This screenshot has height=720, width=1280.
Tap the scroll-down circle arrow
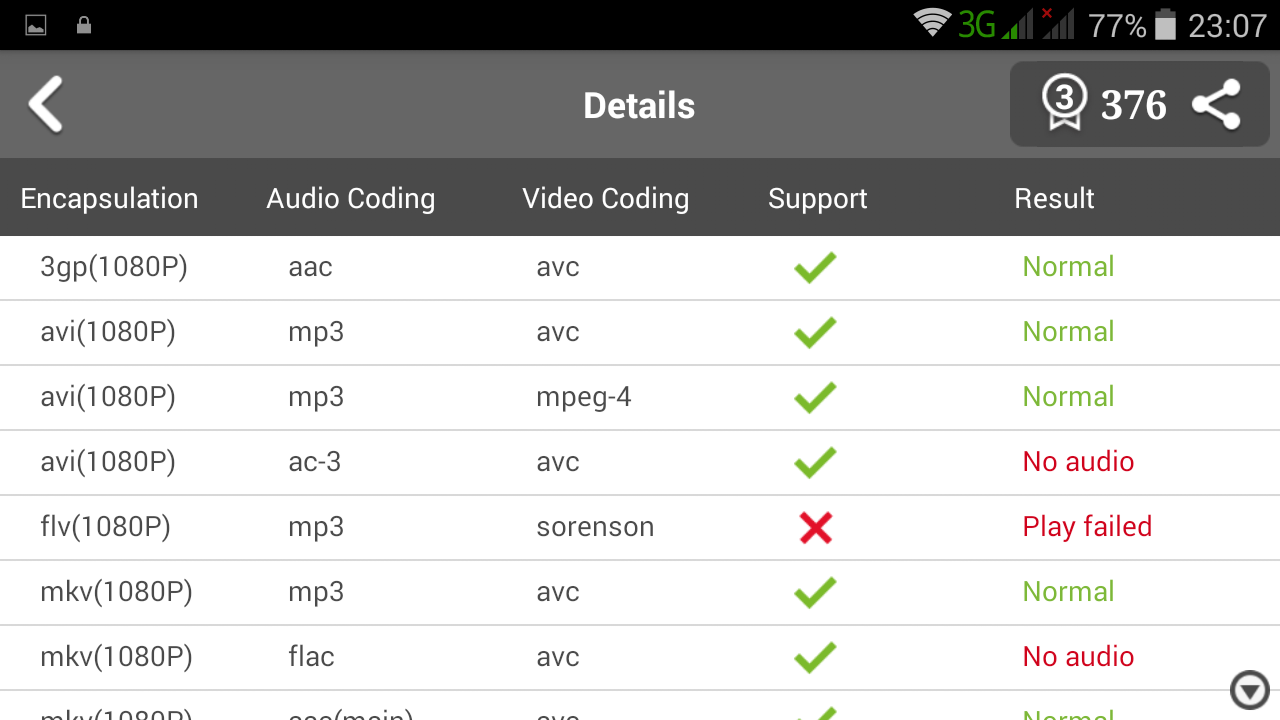(x=1249, y=690)
